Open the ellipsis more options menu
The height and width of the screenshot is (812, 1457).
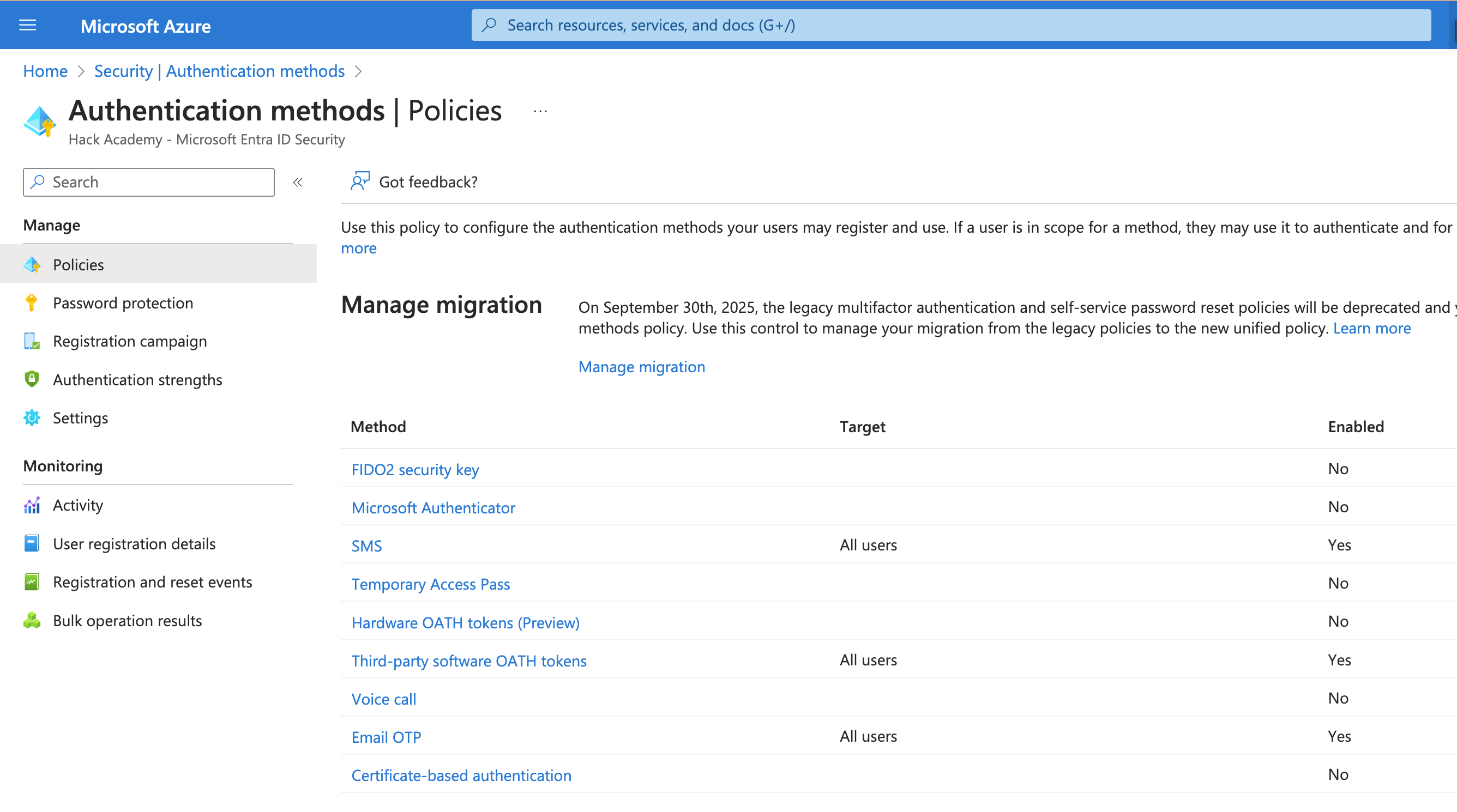pyautogui.click(x=540, y=111)
